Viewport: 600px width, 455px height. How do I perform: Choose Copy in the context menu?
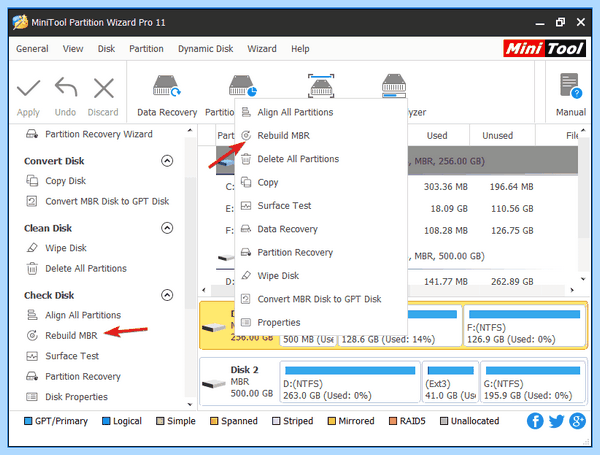321,182
